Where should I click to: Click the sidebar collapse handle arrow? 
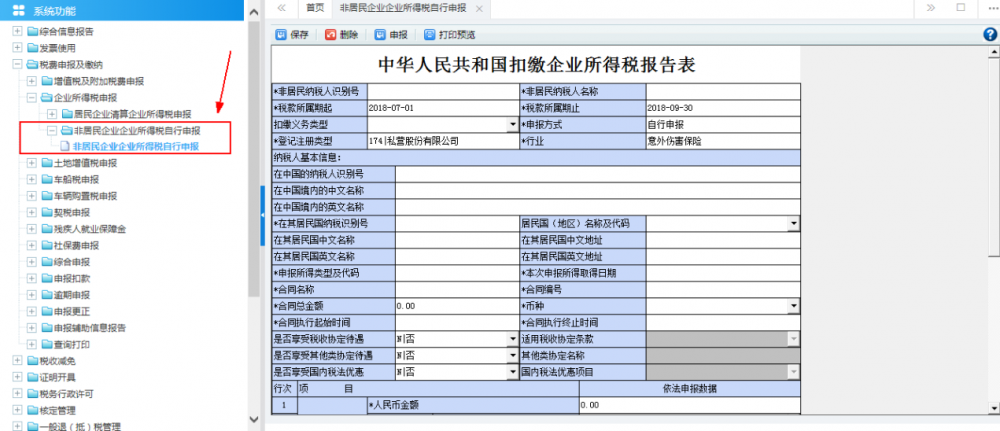click(262, 216)
